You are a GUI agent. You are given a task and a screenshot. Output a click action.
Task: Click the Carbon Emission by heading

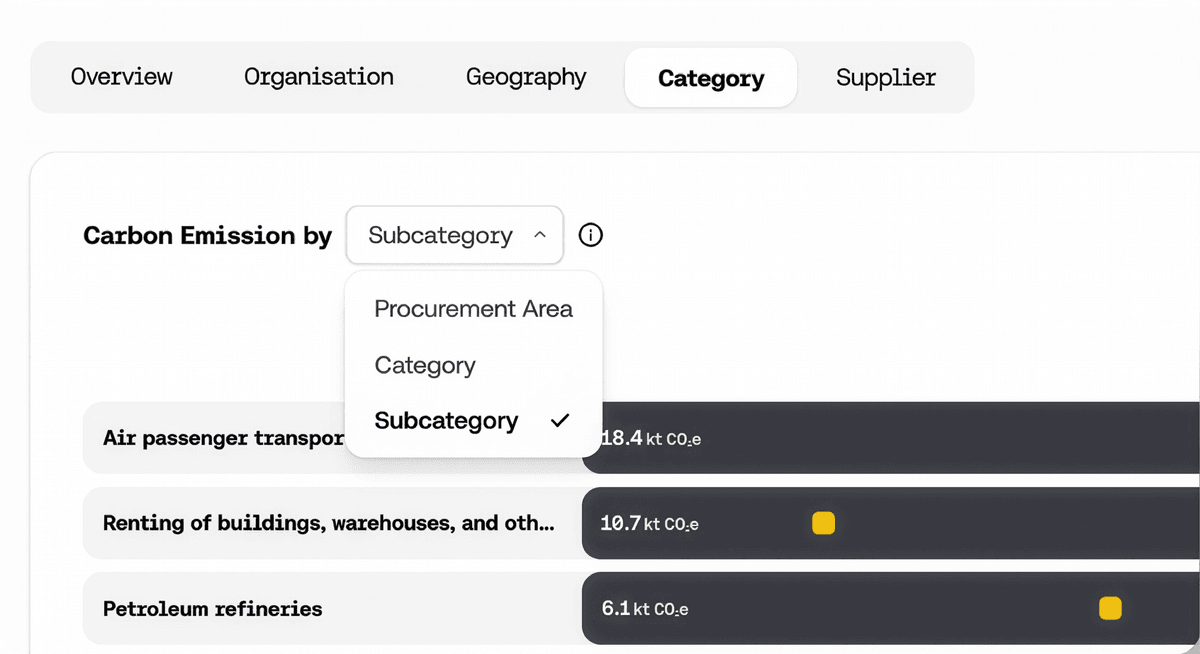coord(207,236)
